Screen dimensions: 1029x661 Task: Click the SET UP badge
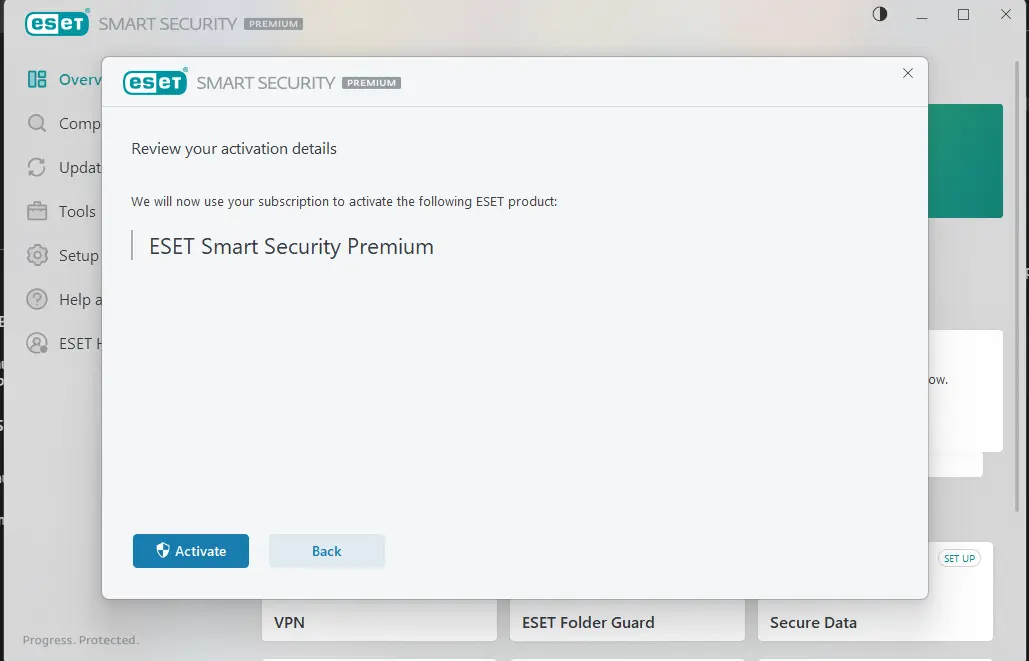(959, 559)
